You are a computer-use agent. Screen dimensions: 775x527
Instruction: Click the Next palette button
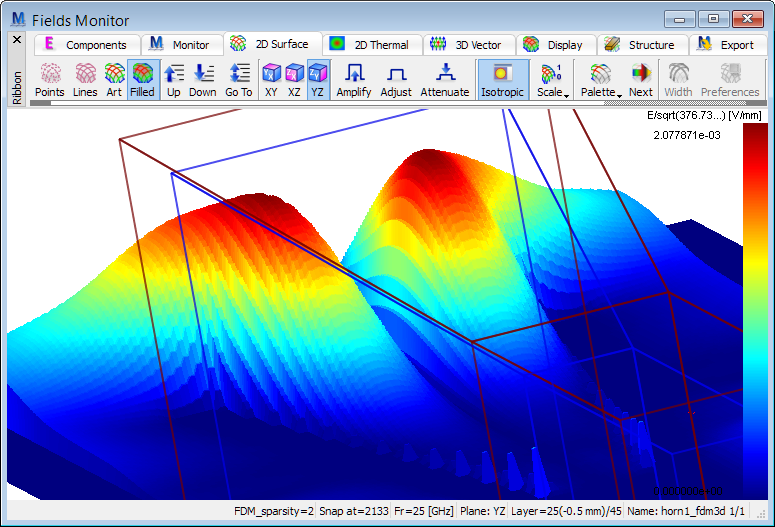tap(640, 79)
